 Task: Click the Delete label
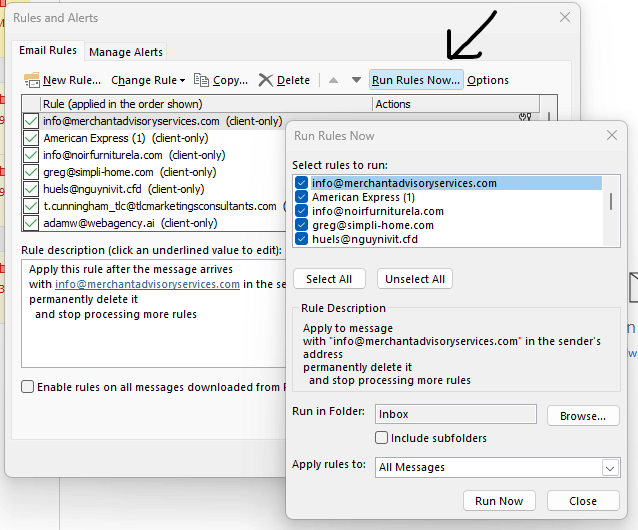pyautogui.click(x=293, y=80)
